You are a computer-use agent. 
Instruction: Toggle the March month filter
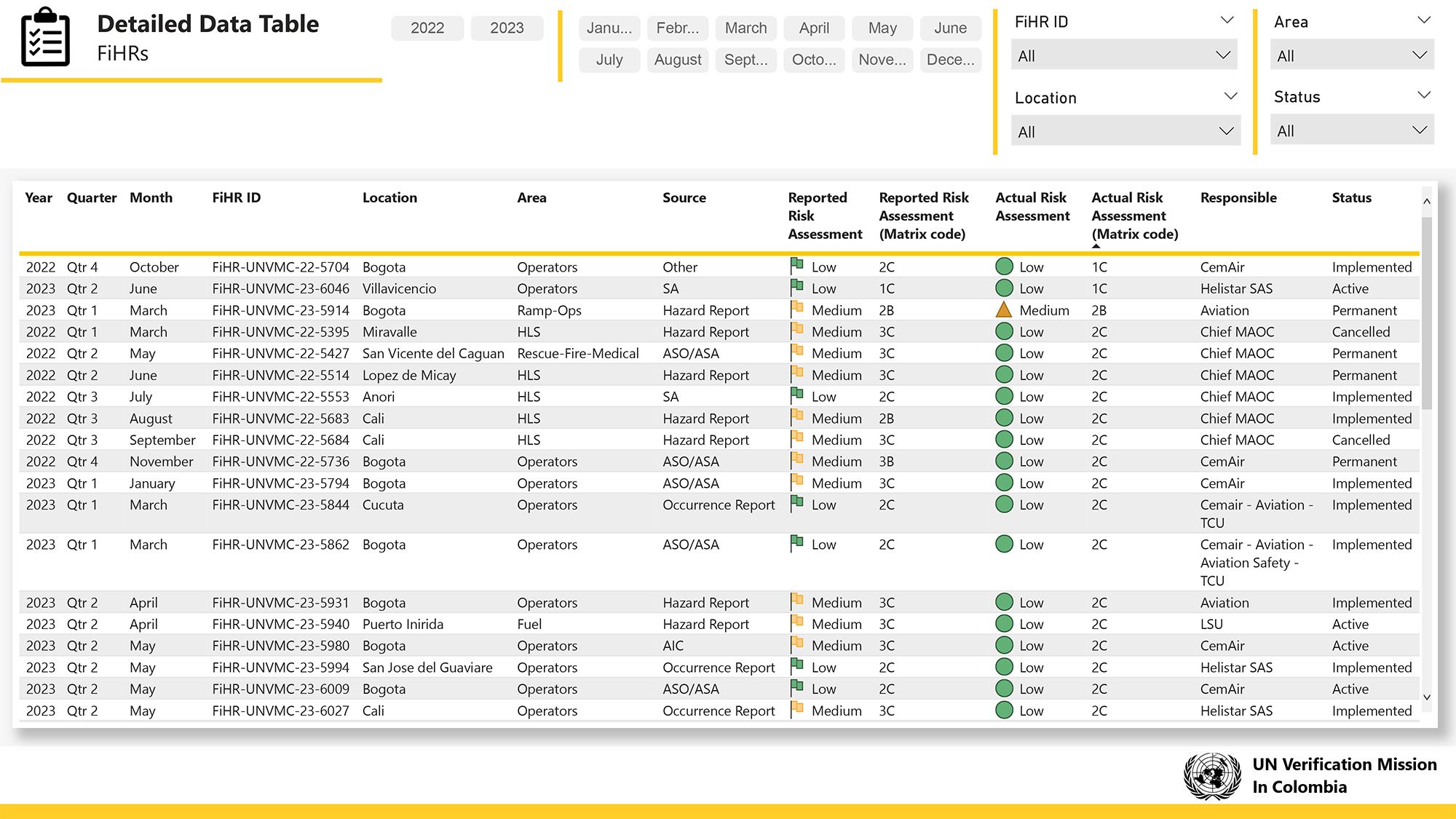pos(746,28)
